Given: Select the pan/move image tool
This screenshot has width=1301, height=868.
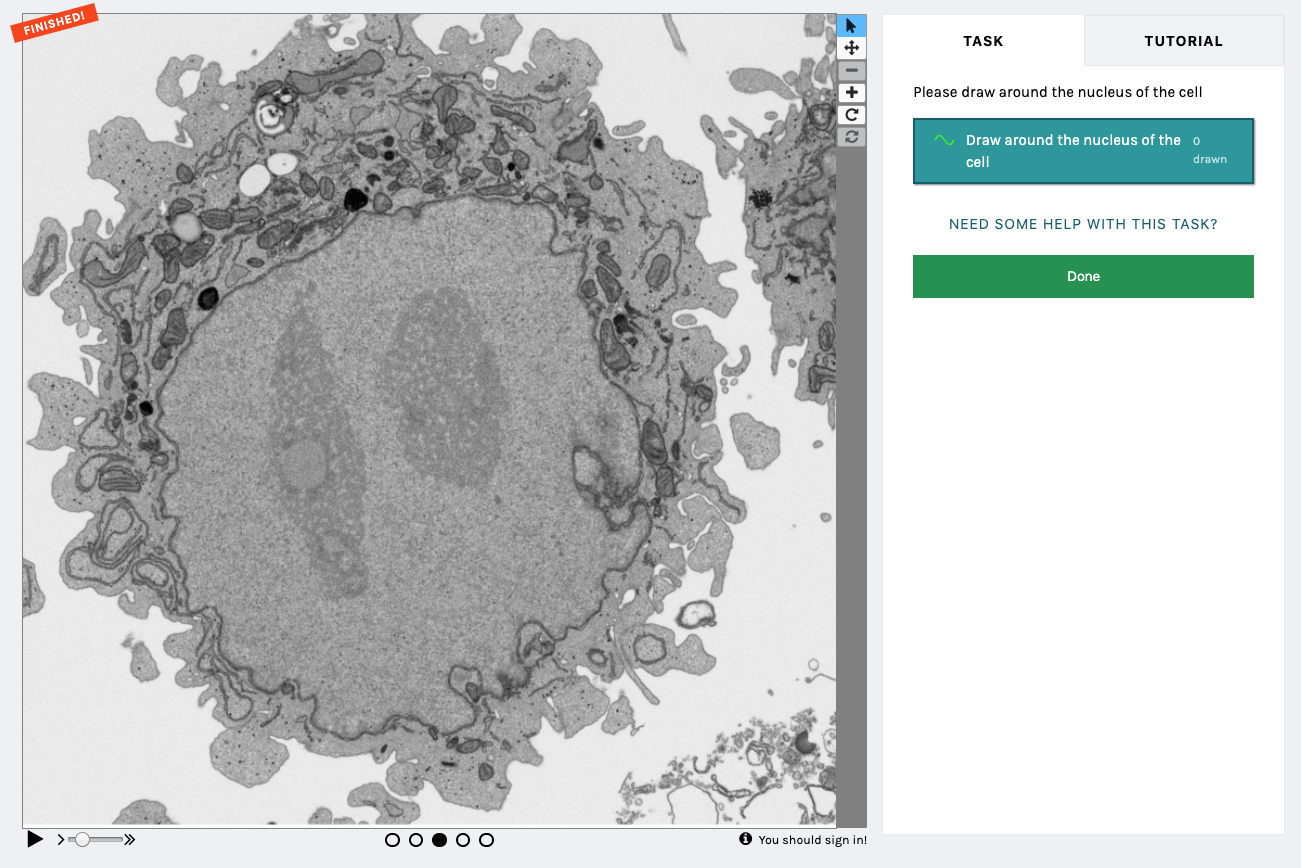Looking at the screenshot, I should point(851,48).
